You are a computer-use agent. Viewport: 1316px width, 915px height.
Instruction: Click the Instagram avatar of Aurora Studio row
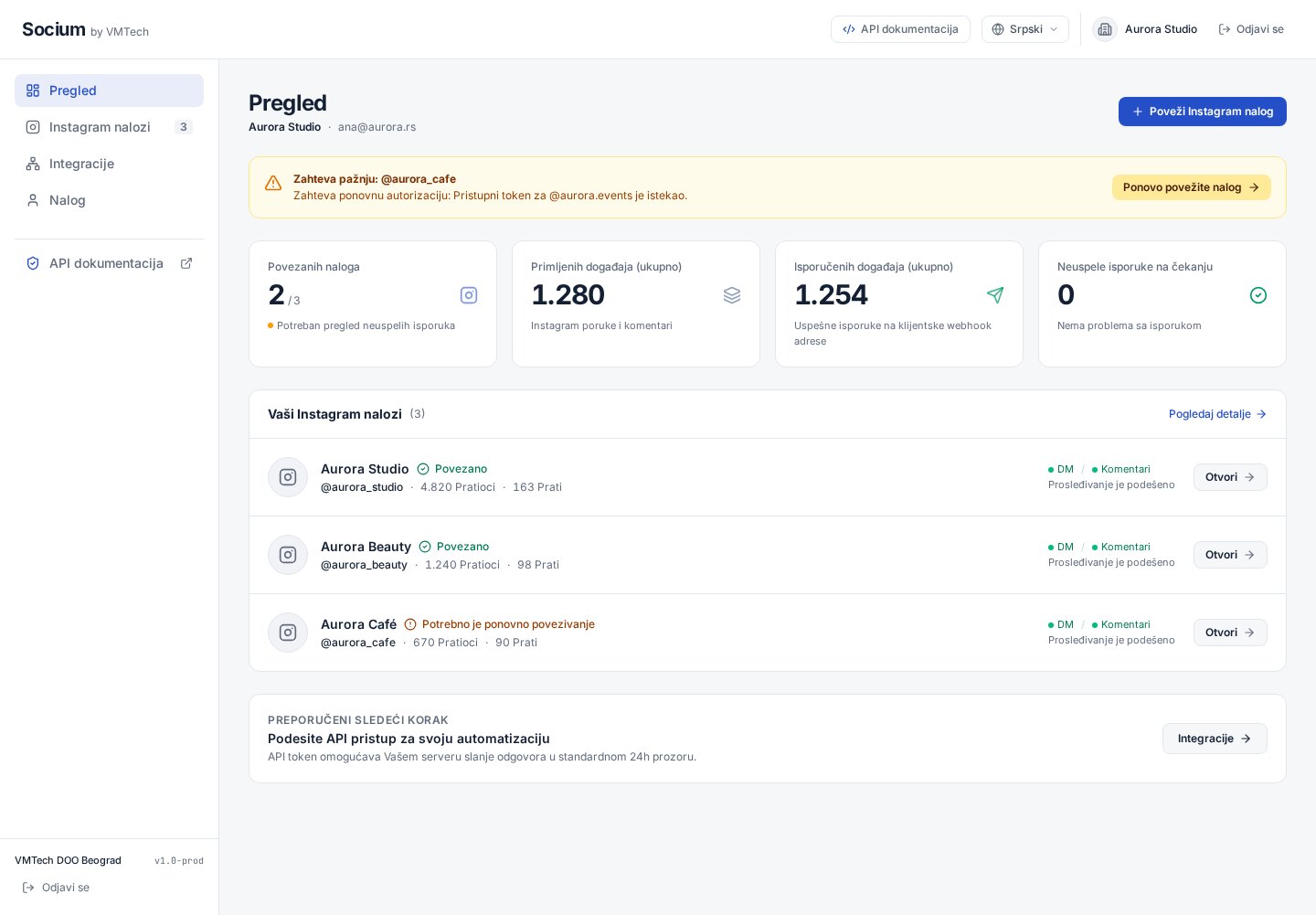(x=288, y=477)
